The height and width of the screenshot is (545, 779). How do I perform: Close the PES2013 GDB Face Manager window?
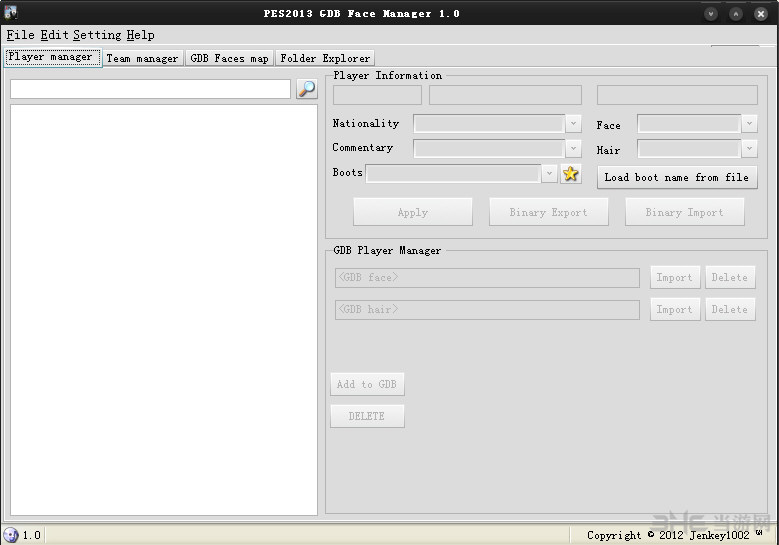761,13
